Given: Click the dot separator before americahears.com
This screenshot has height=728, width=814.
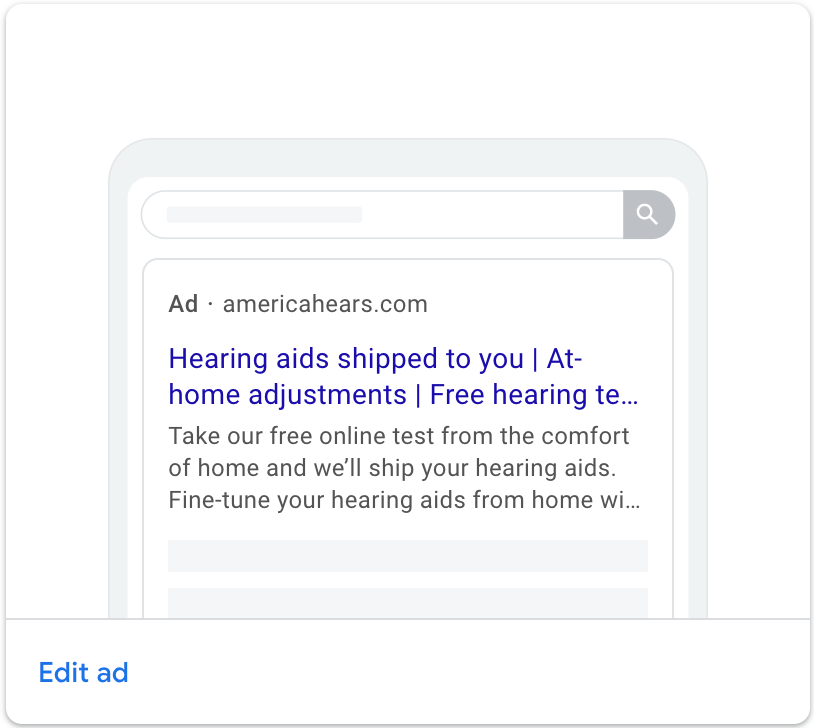Looking at the screenshot, I should pos(210,305).
